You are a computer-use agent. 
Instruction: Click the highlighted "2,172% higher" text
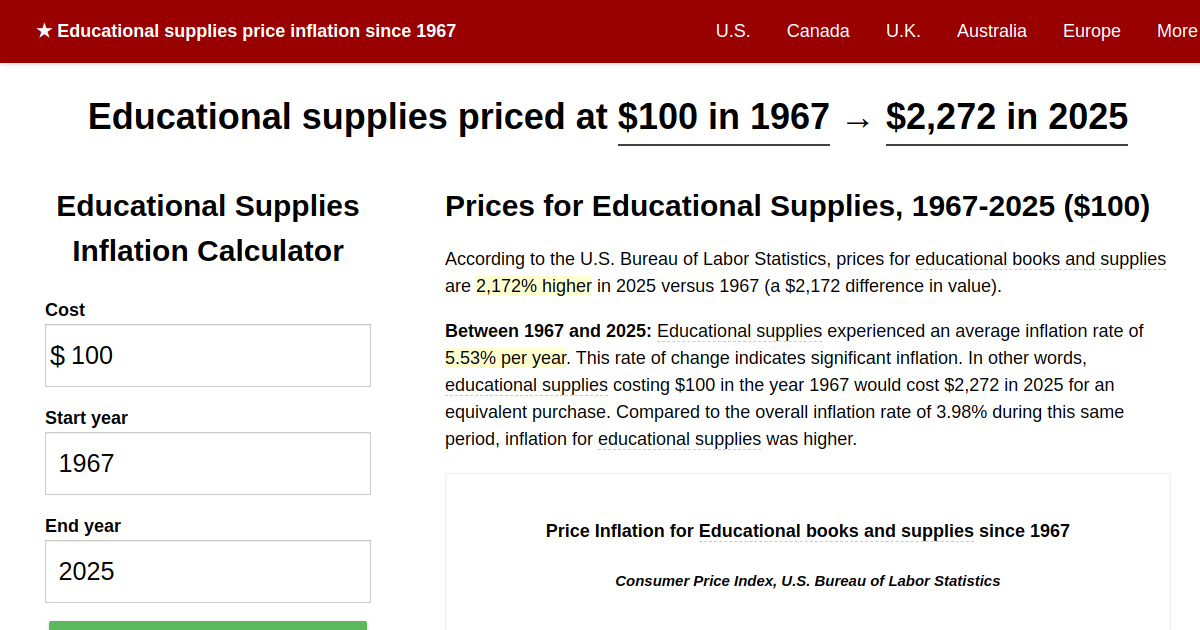(x=532, y=285)
